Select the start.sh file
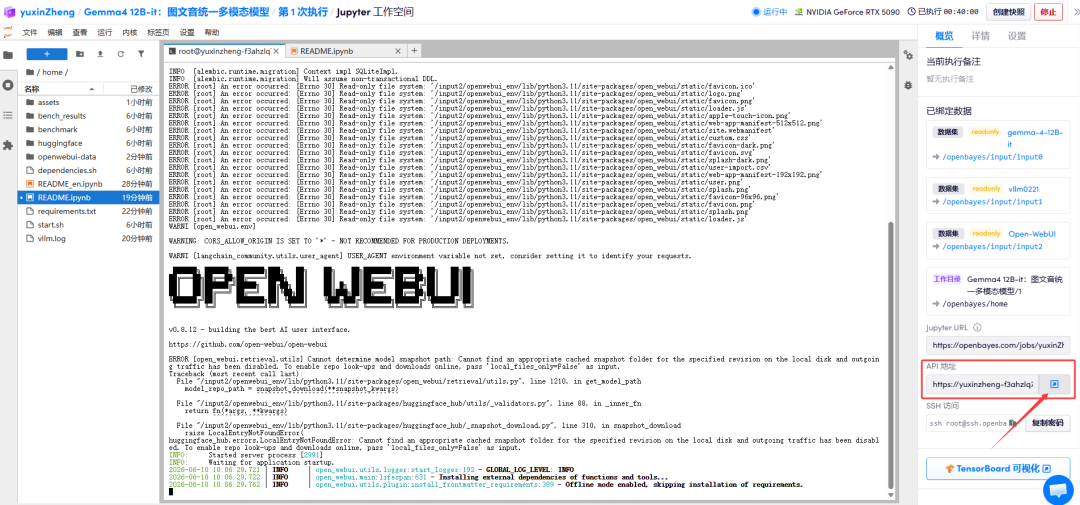 (x=90, y=225)
